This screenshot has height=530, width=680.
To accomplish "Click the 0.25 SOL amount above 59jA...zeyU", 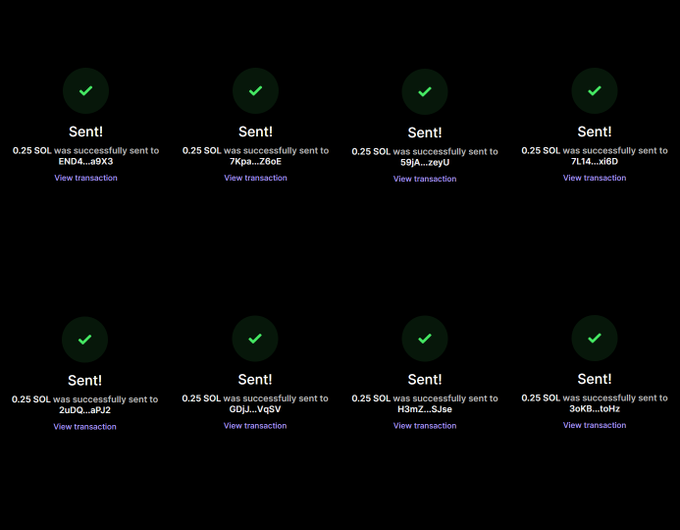I will 371,152.
